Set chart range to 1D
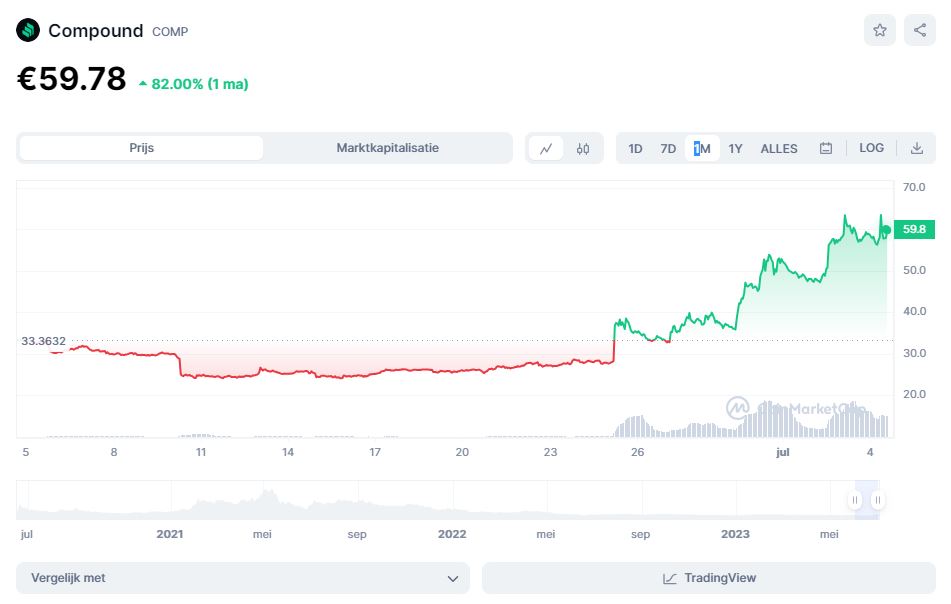 (x=635, y=149)
